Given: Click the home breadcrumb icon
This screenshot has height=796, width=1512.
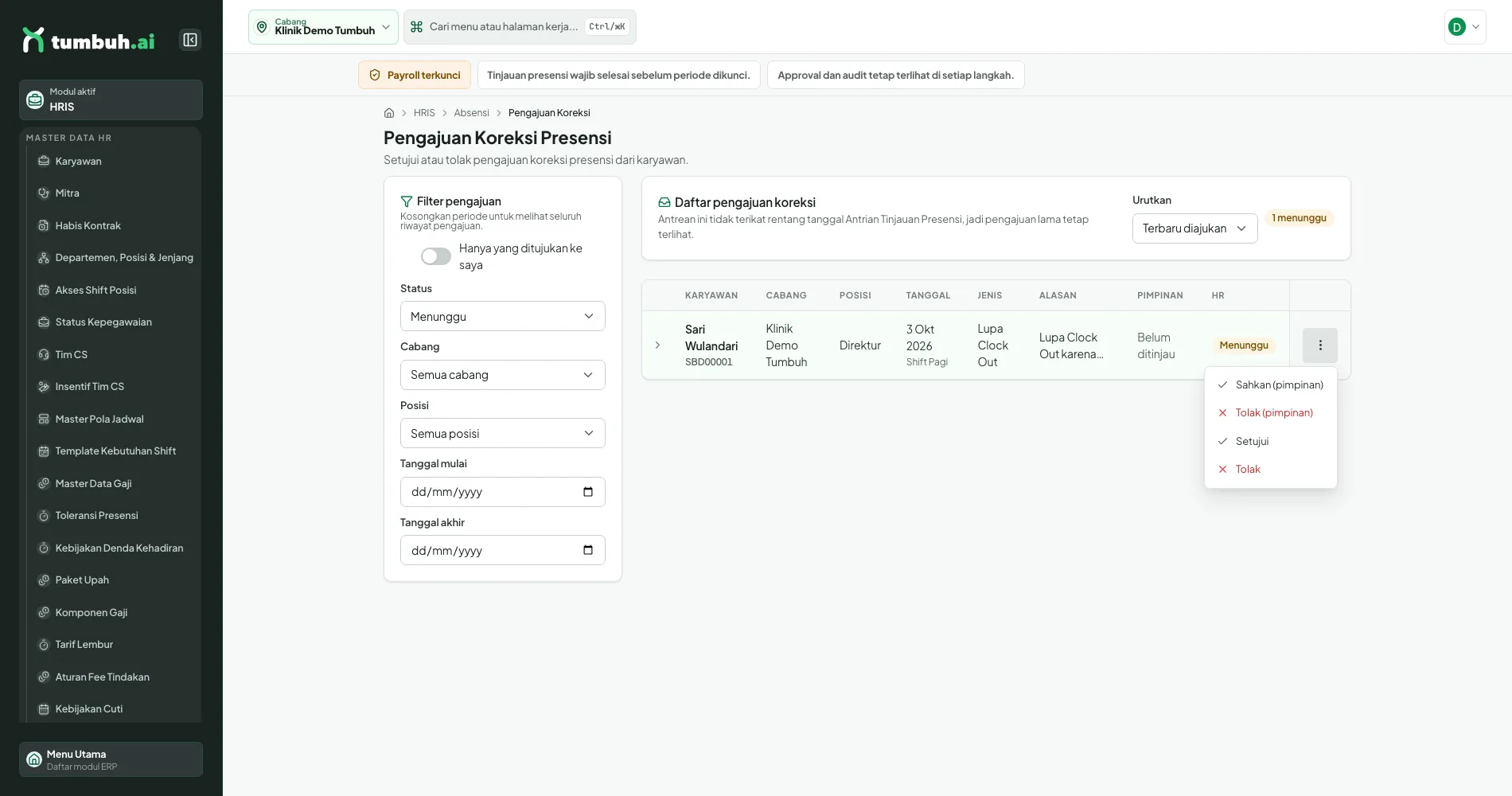Looking at the screenshot, I should (389, 113).
